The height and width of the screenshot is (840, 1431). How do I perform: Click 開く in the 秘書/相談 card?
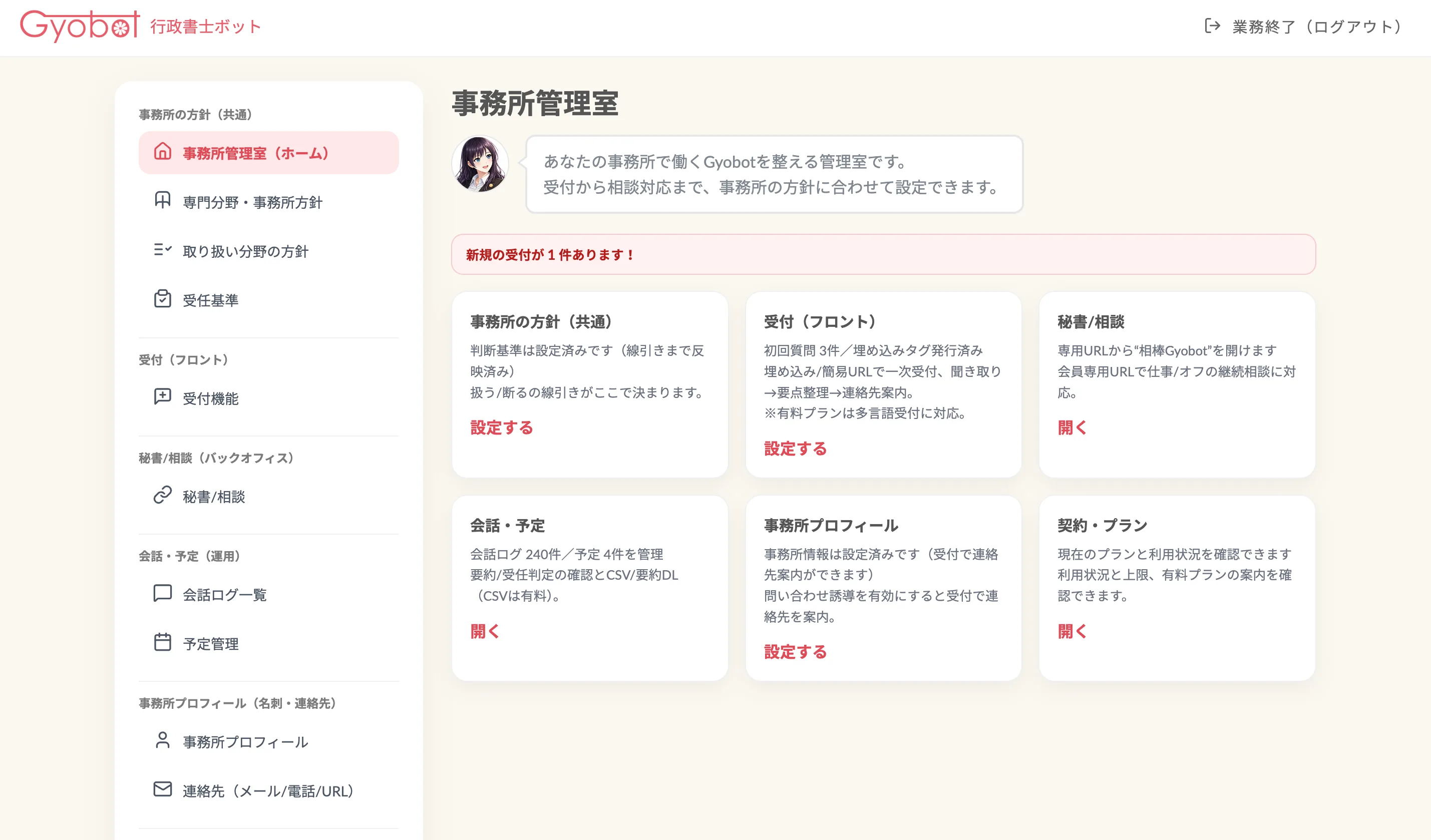tap(1071, 428)
